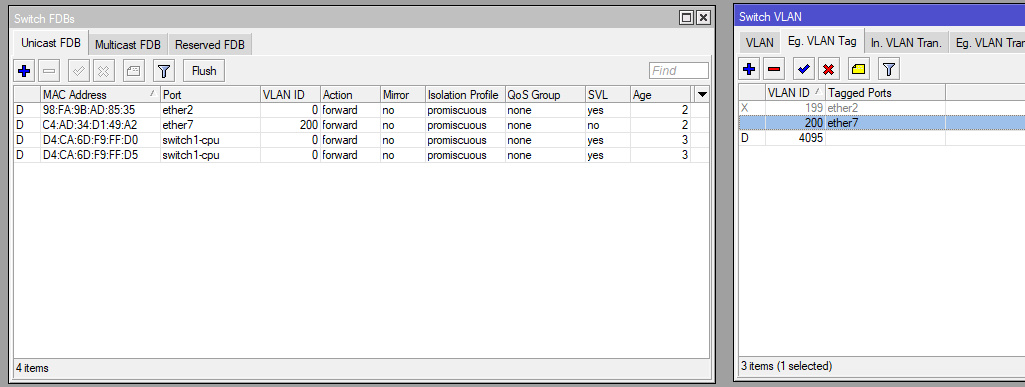Switch to Reserved FDB tab
The width and height of the screenshot is (1025, 387).
pos(210,45)
